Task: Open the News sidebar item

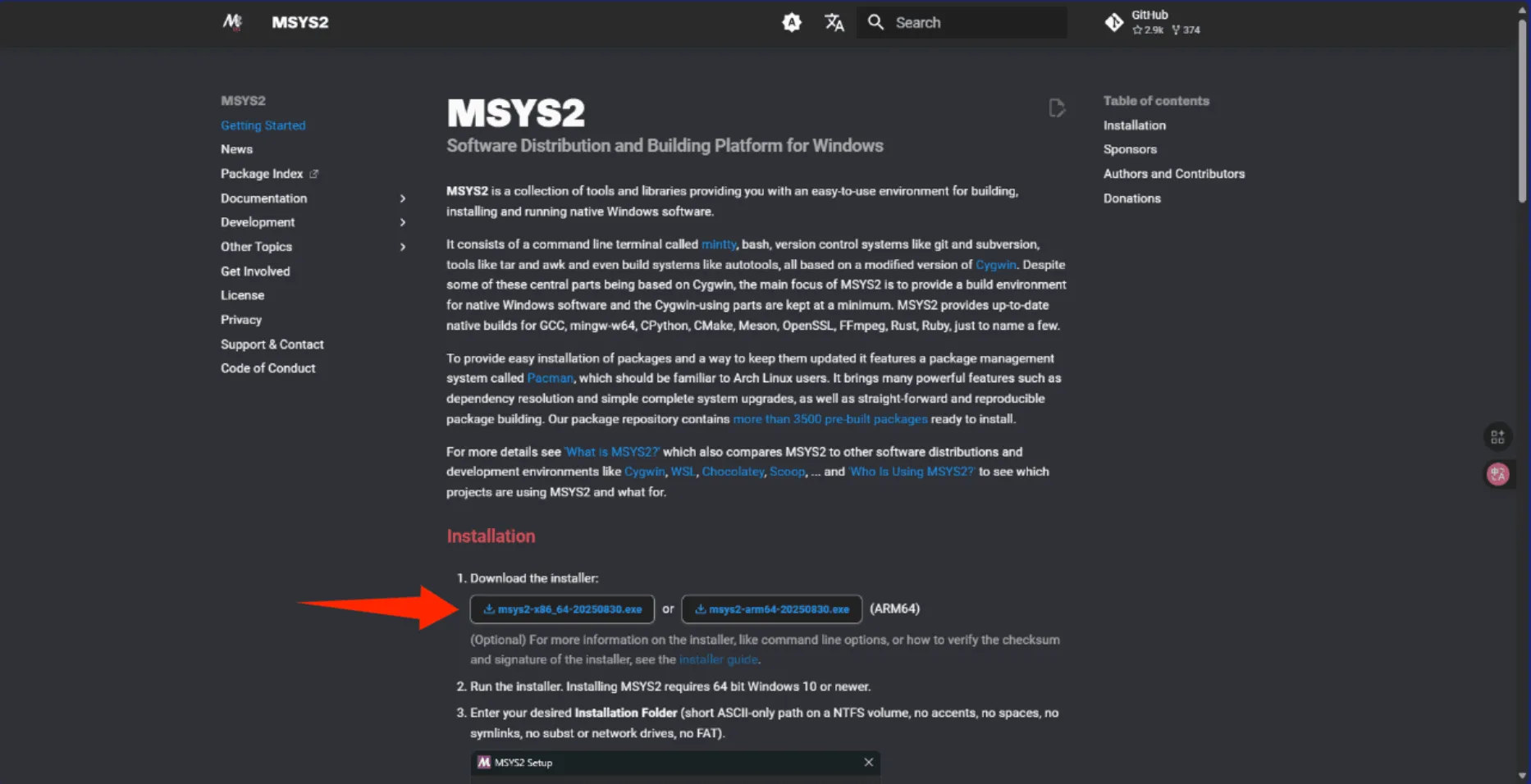Action: [x=236, y=149]
